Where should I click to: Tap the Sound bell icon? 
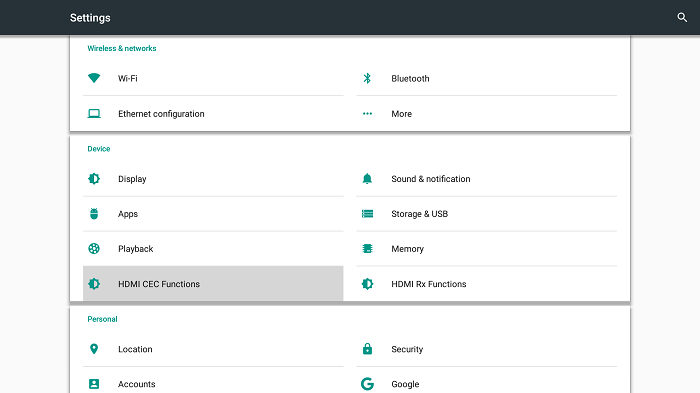click(x=367, y=179)
